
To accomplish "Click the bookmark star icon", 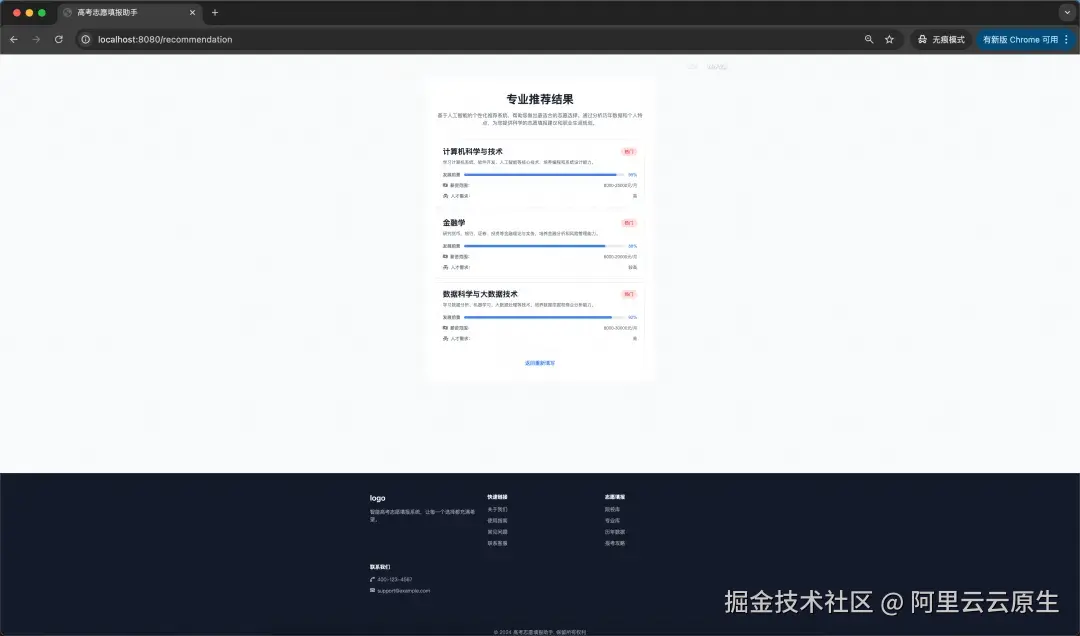I will [x=889, y=39].
